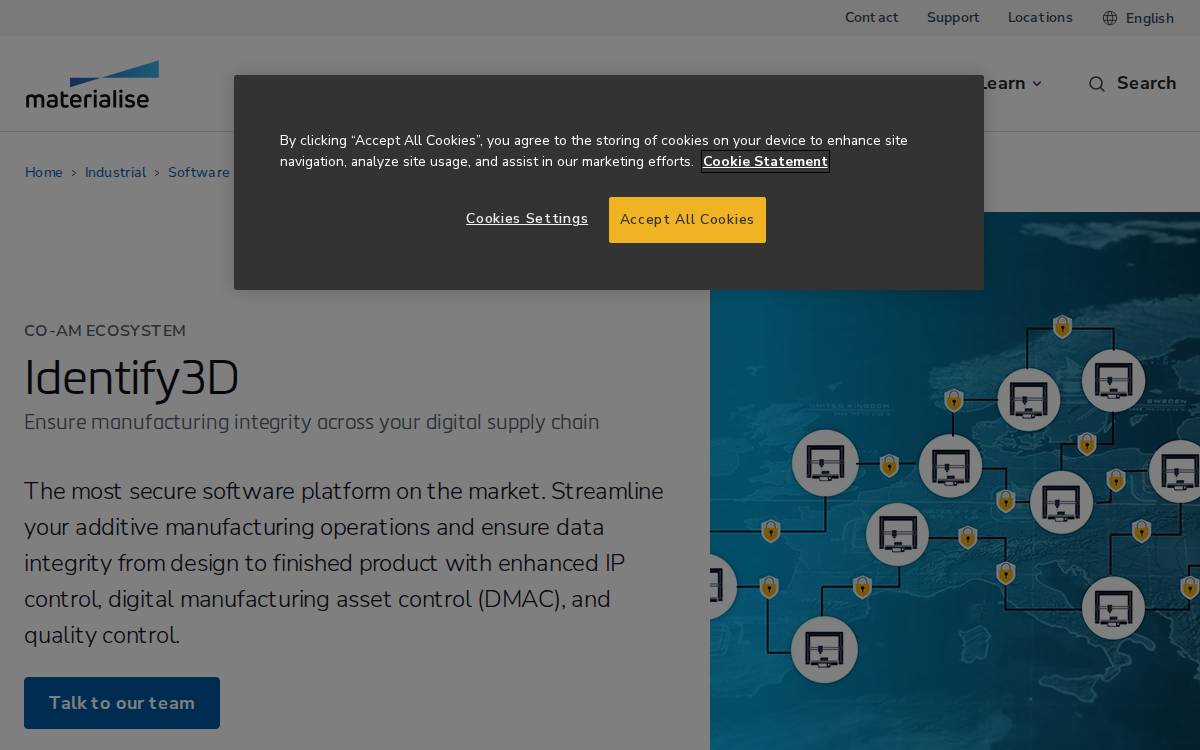The width and height of the screenshot is (1200, 750).
Task: Click the 'Ensure manufacturing integrity' subtitle
Action: click(312, 422)
